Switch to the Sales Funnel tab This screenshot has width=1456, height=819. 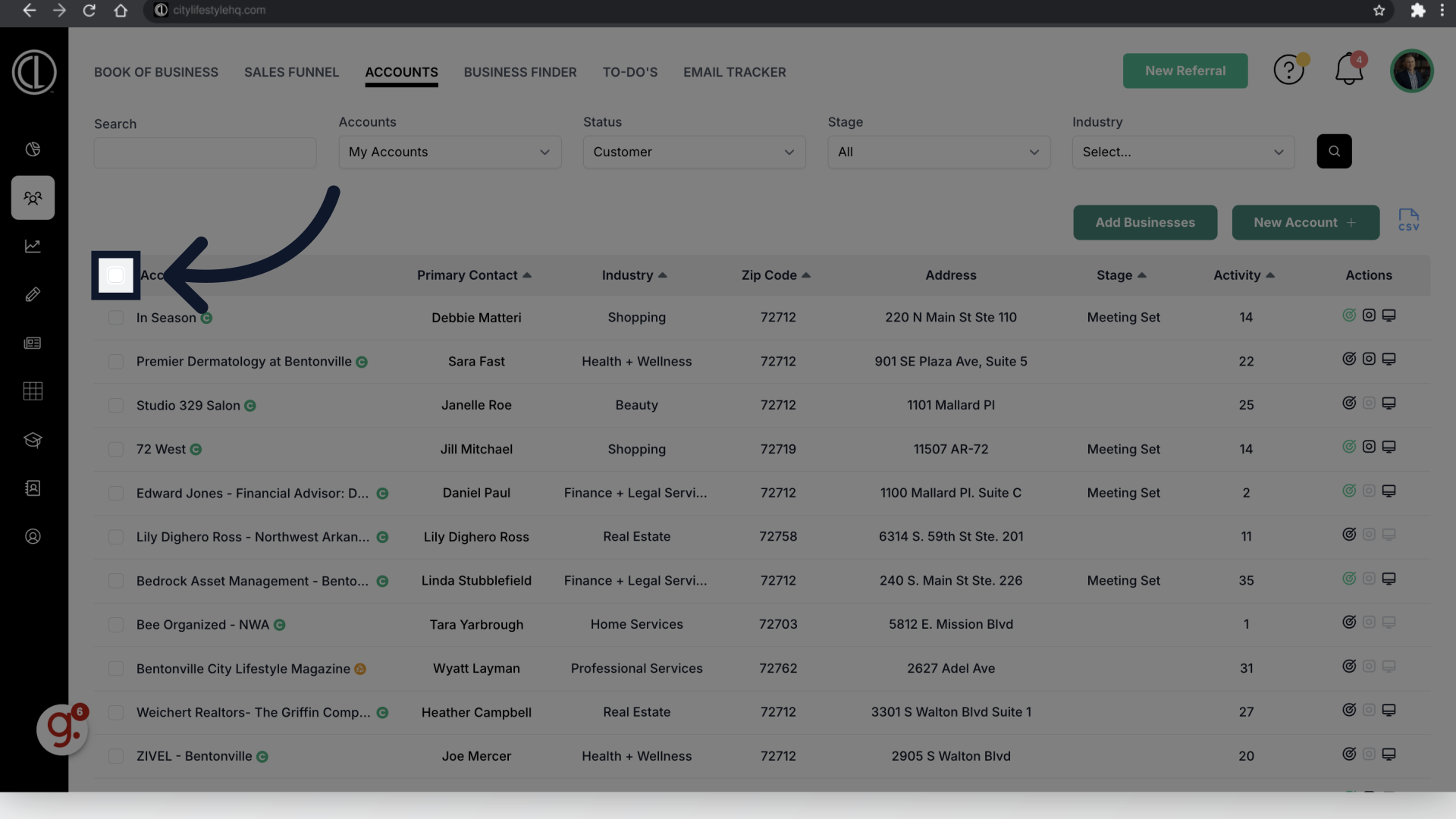pos(291,72)
